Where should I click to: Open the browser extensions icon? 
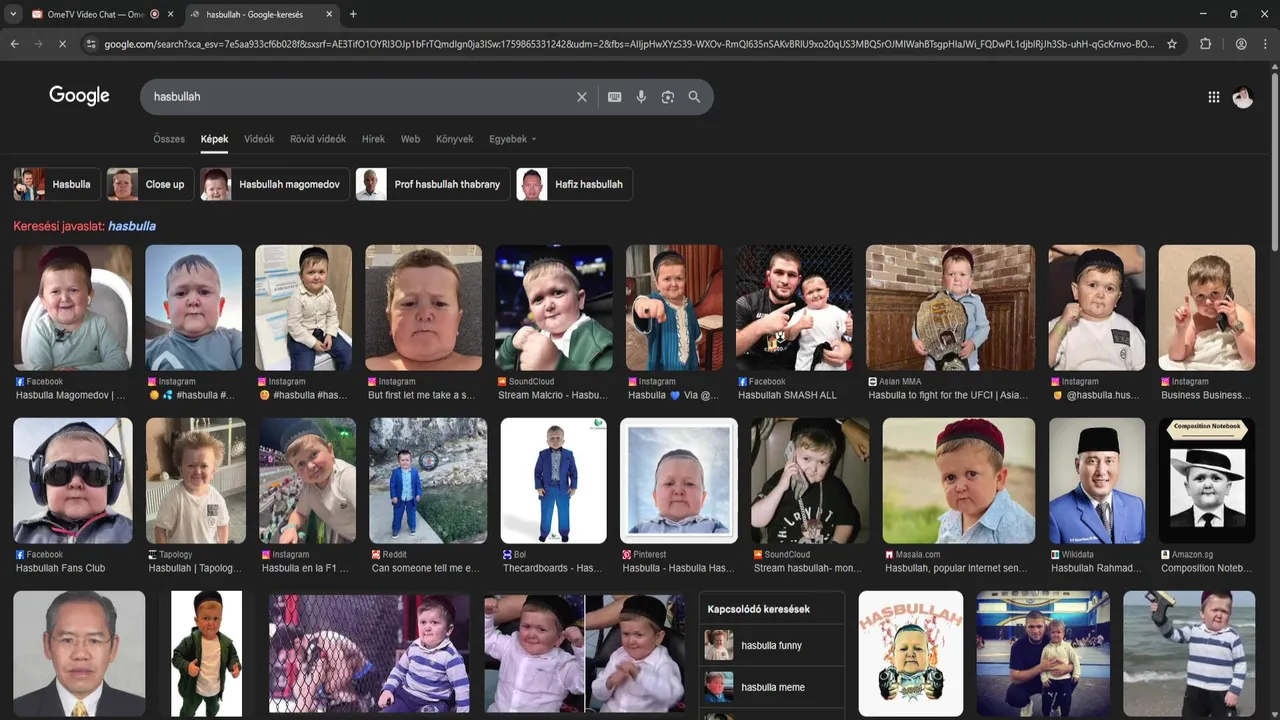coord(1206,44)
